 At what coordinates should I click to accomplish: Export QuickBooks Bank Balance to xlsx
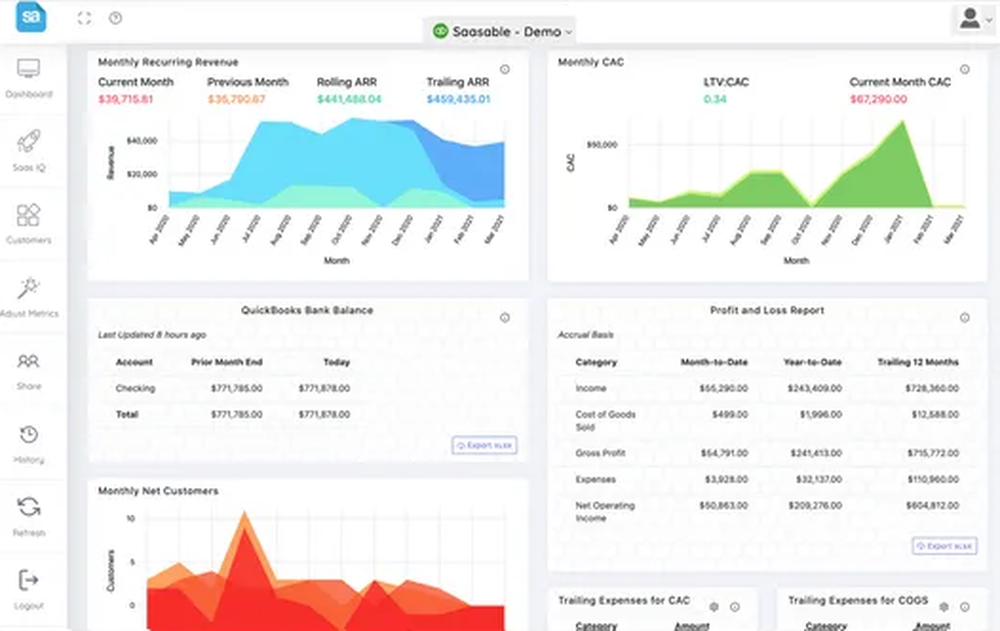(485, 445)
